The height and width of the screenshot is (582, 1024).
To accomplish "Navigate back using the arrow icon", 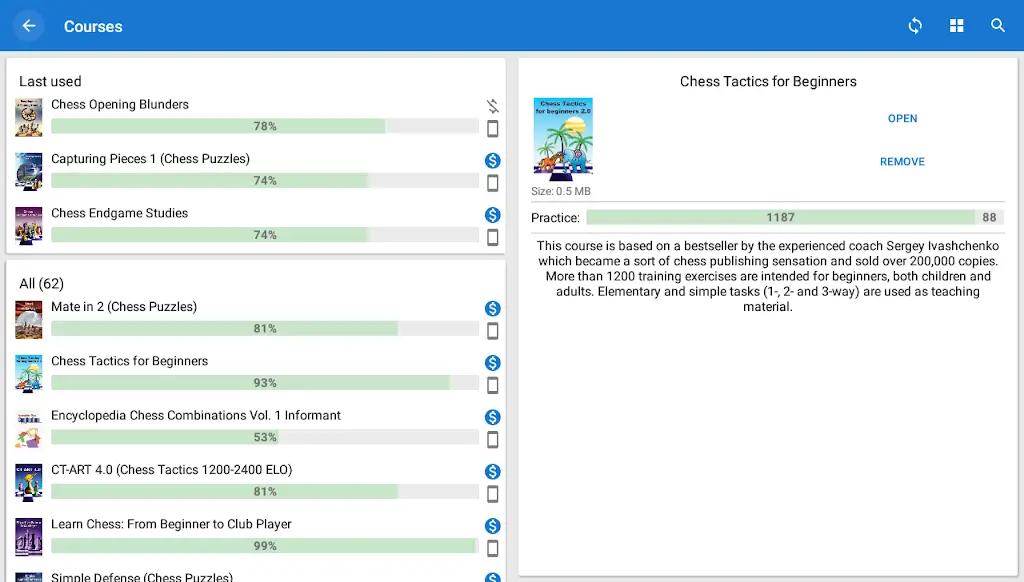I will coord(26,26).
